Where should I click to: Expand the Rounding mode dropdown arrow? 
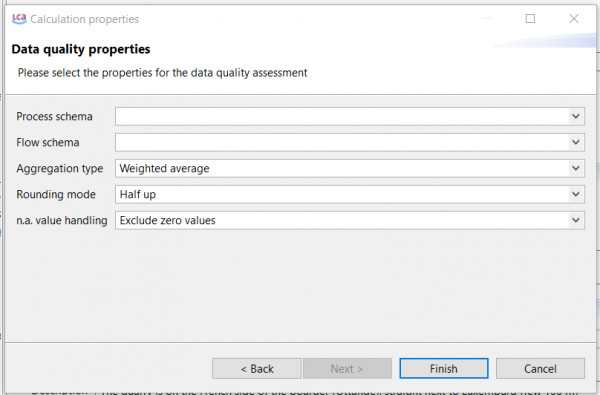pos(576,194)
